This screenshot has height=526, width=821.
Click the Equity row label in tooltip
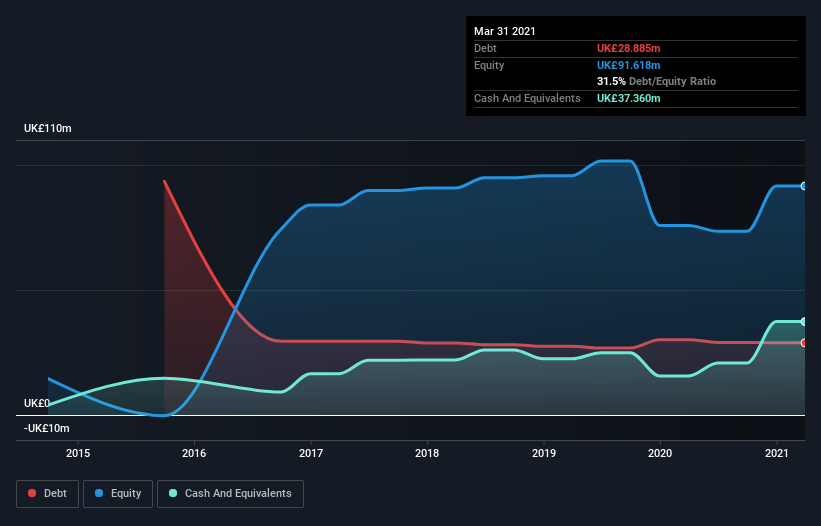(489, 65)
